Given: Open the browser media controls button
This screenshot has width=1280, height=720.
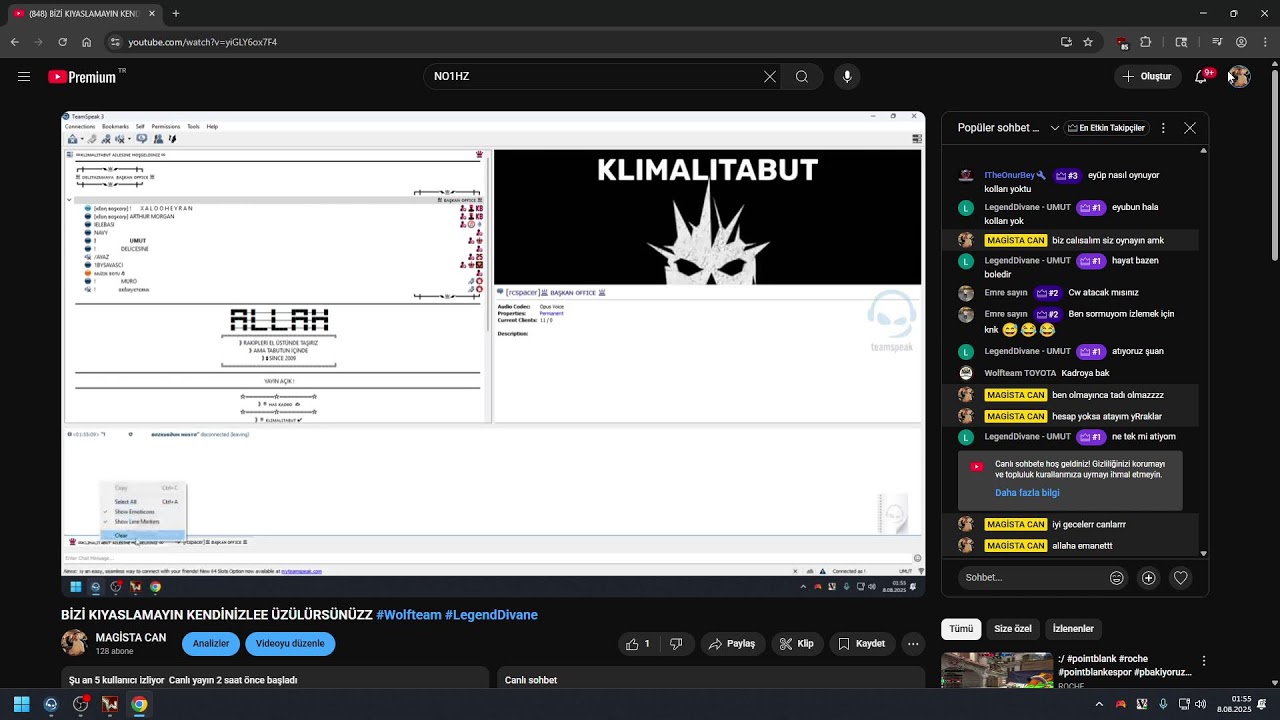Looking at the screenshot, I should click(x=1217, y=42).
